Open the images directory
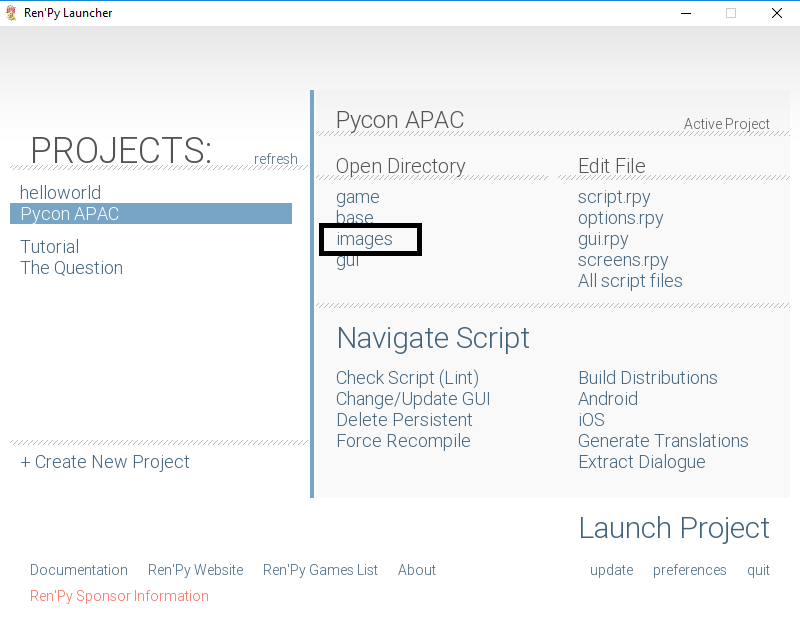Viewport: 800px width, 626px height. coord(364,239)
